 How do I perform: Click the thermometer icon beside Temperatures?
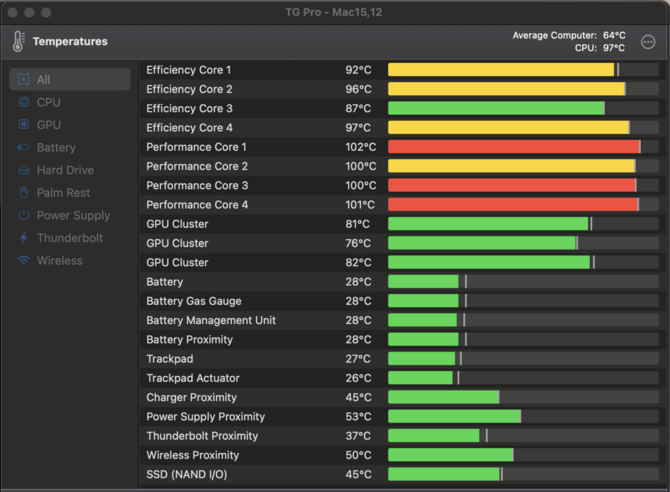coord(18,41)
